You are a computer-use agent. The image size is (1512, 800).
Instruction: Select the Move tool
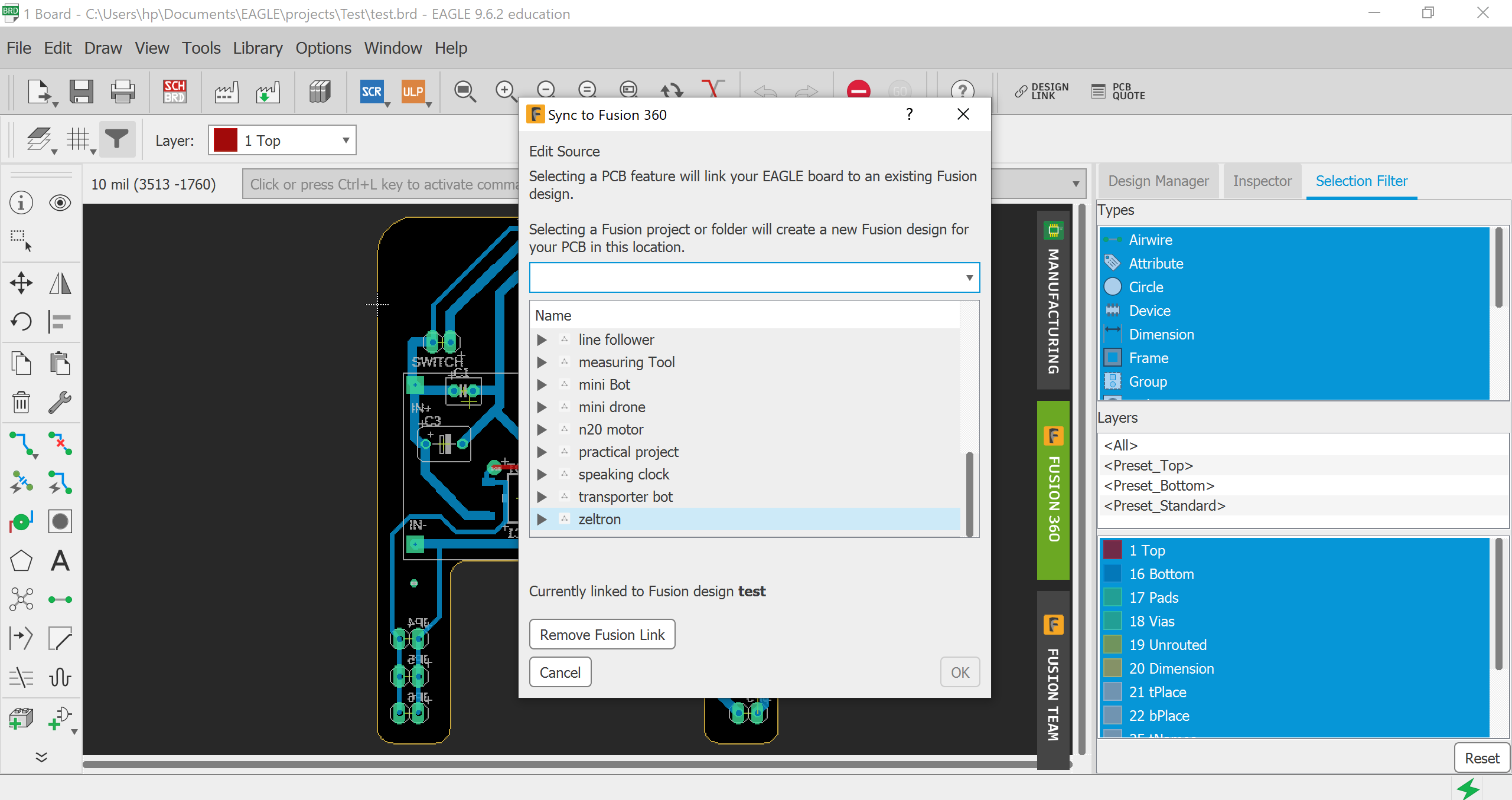pos(21,283)
